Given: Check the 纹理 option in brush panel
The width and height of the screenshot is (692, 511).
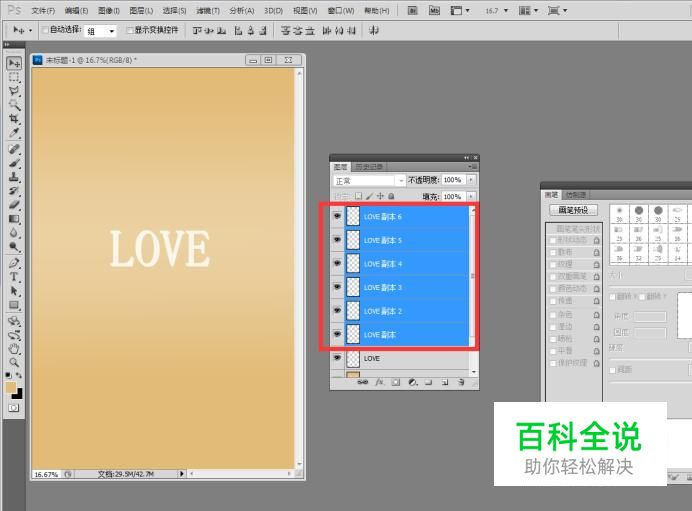Looking at the screenshot, I should pyautogui.click(x=553, y=264).
